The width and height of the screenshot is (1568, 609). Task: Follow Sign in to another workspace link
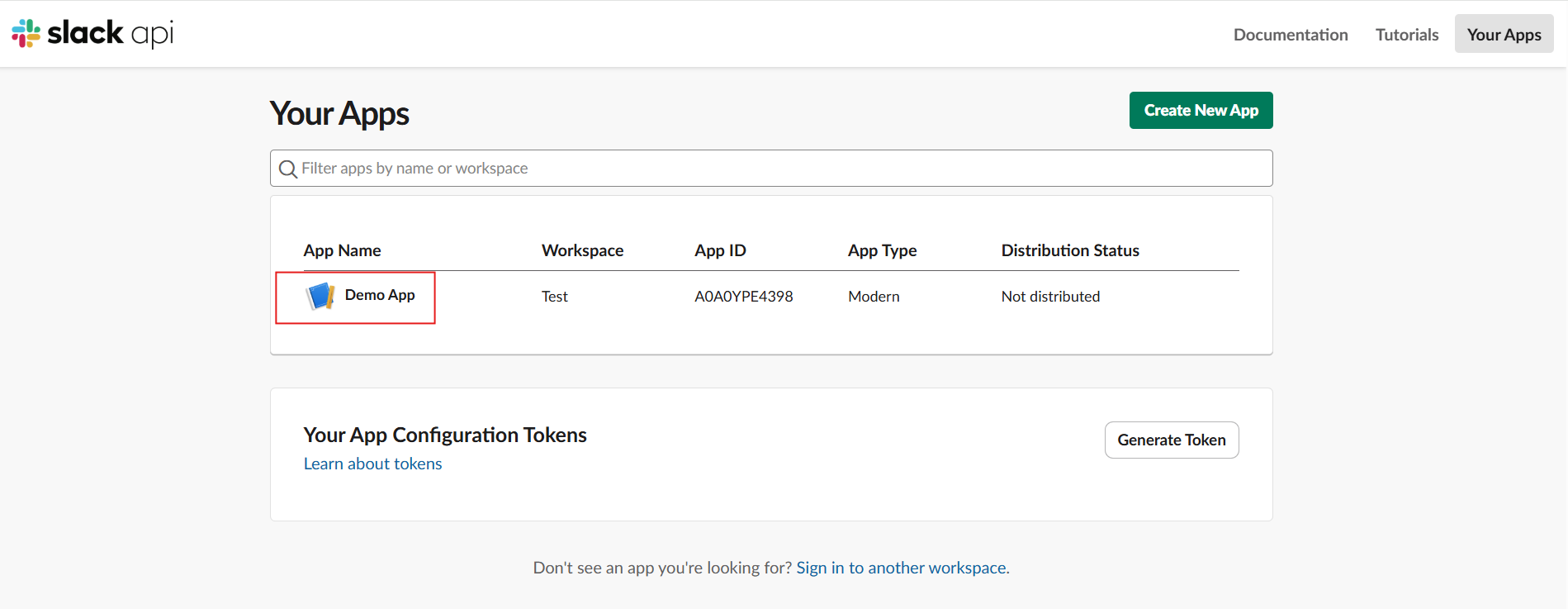point(901,568)
